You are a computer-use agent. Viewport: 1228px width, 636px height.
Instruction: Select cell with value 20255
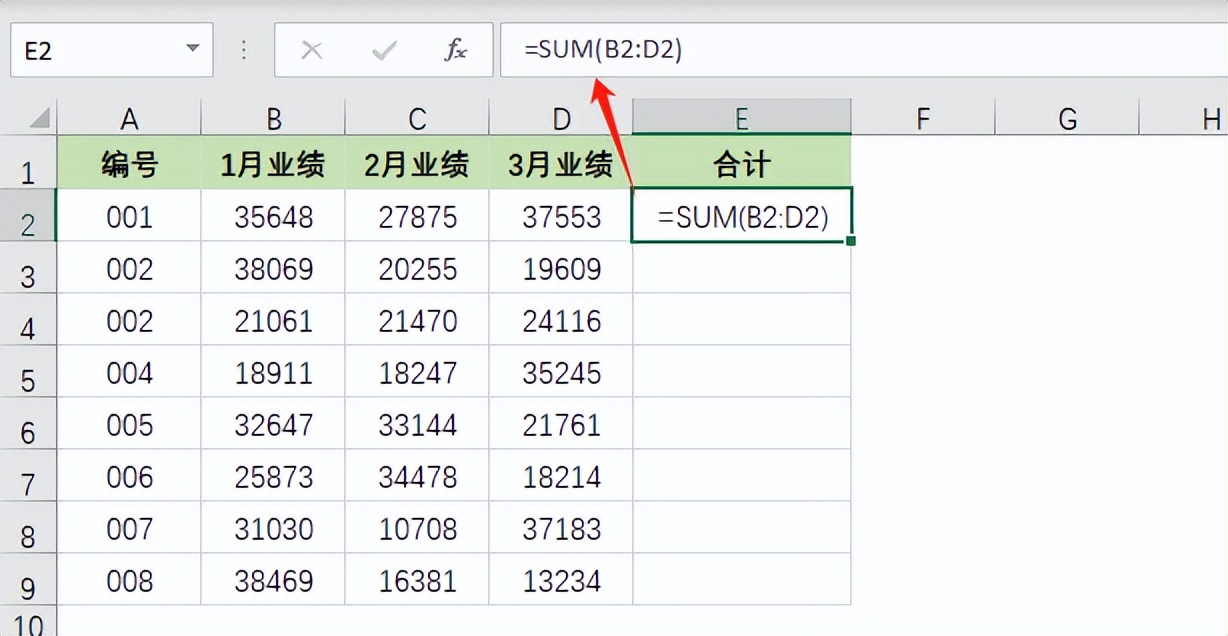pos(417,268)
